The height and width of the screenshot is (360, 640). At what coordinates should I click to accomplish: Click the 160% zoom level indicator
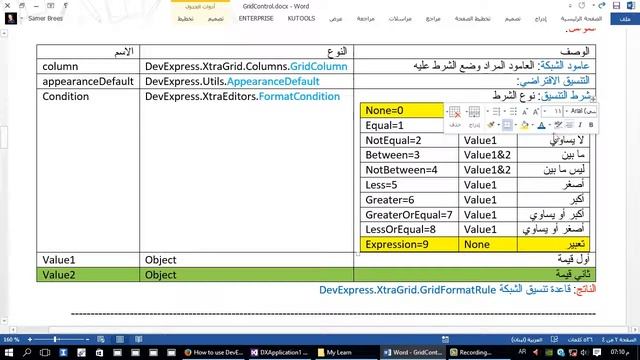click(x=11, y=339)
